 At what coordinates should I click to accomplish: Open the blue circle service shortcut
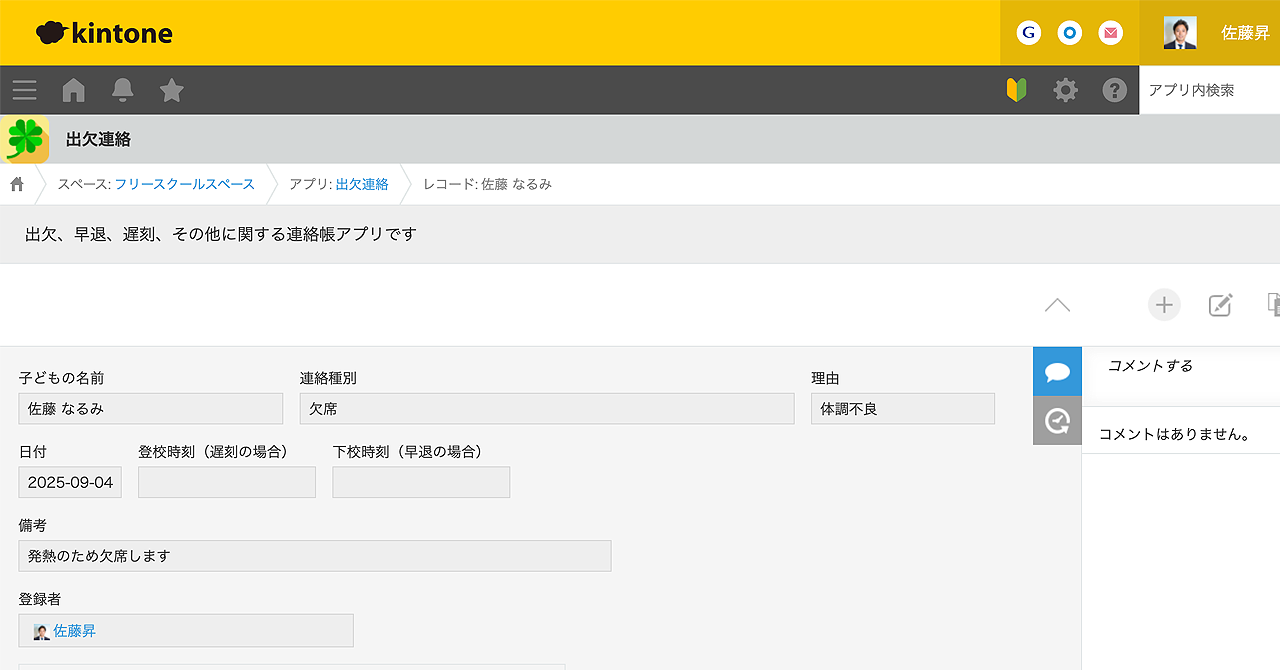point(1069,33)
